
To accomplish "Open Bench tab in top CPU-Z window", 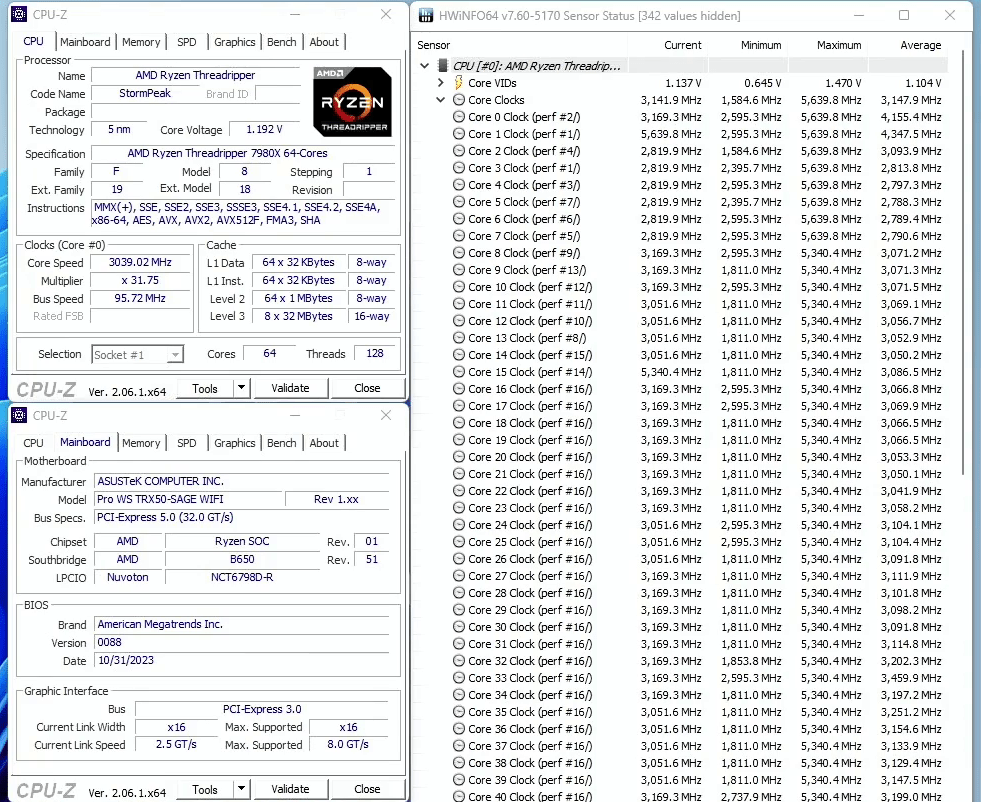I will pos(282,42).
